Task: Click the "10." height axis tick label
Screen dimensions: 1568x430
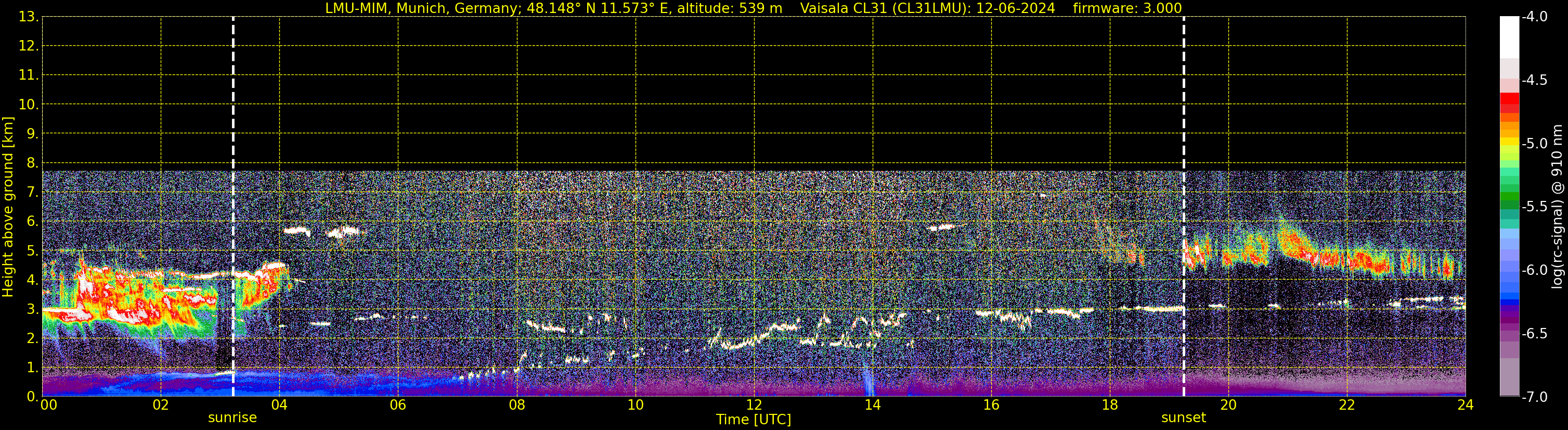Action: 29,105
